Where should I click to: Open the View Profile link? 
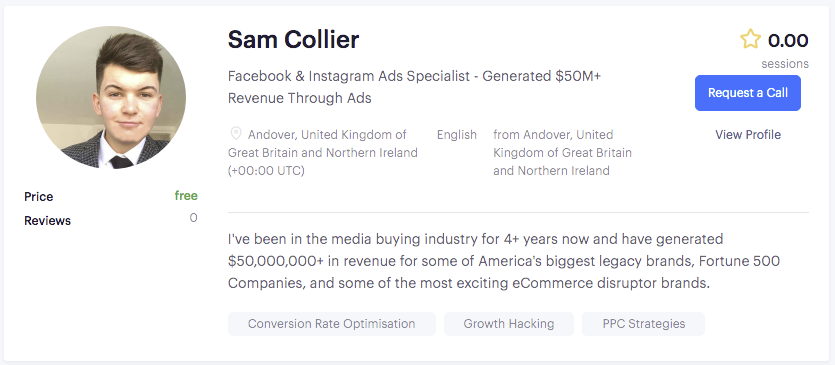[x=748, y=135]
